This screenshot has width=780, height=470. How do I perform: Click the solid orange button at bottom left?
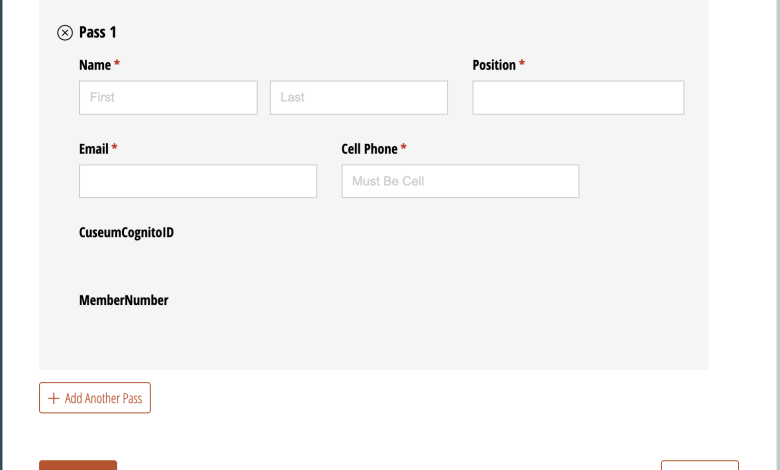[78, 465]
